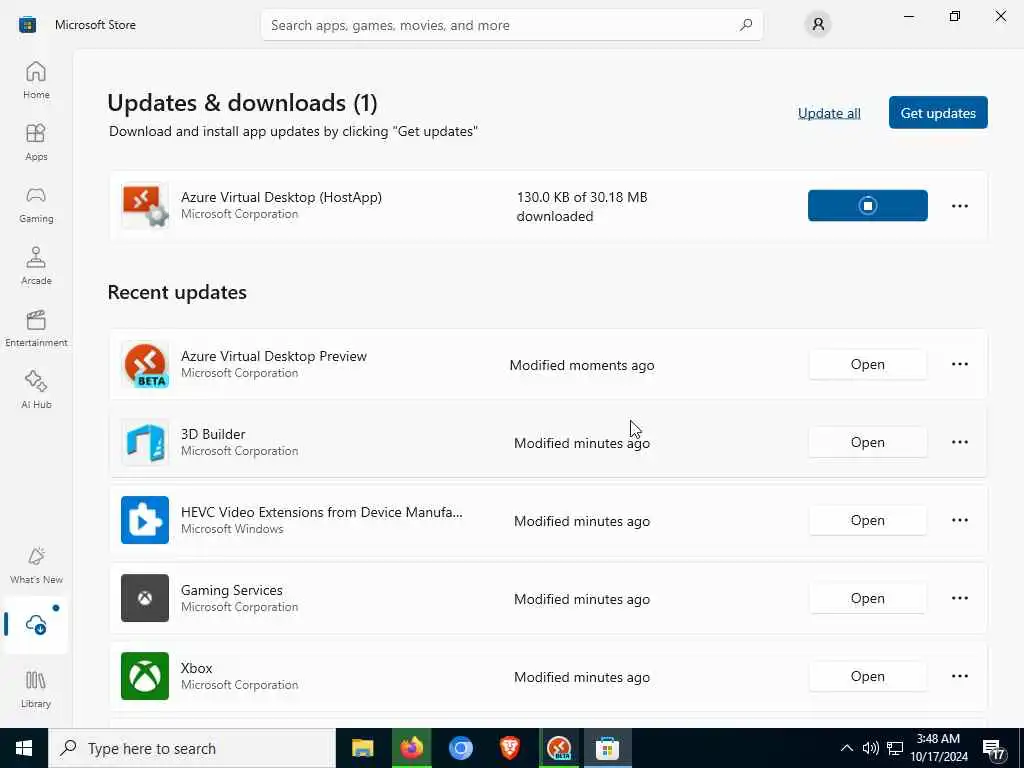The height and width of the screenshot is (768, 1024).
Task: Click the search magnifier icon
Action: 746,25
